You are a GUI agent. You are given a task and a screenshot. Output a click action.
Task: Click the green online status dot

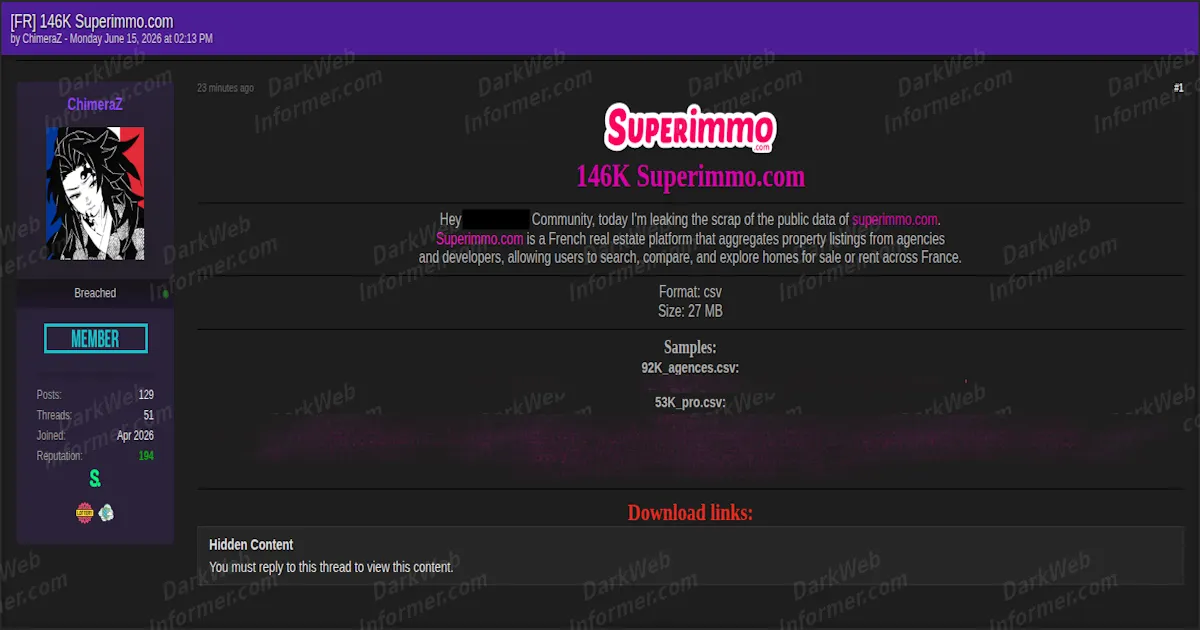pos(165,294)
